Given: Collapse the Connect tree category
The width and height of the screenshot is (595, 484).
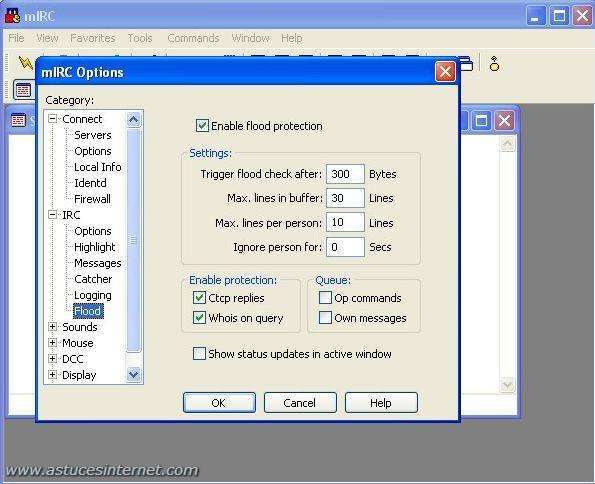Looking at the screenshot, I should point(53,119).
